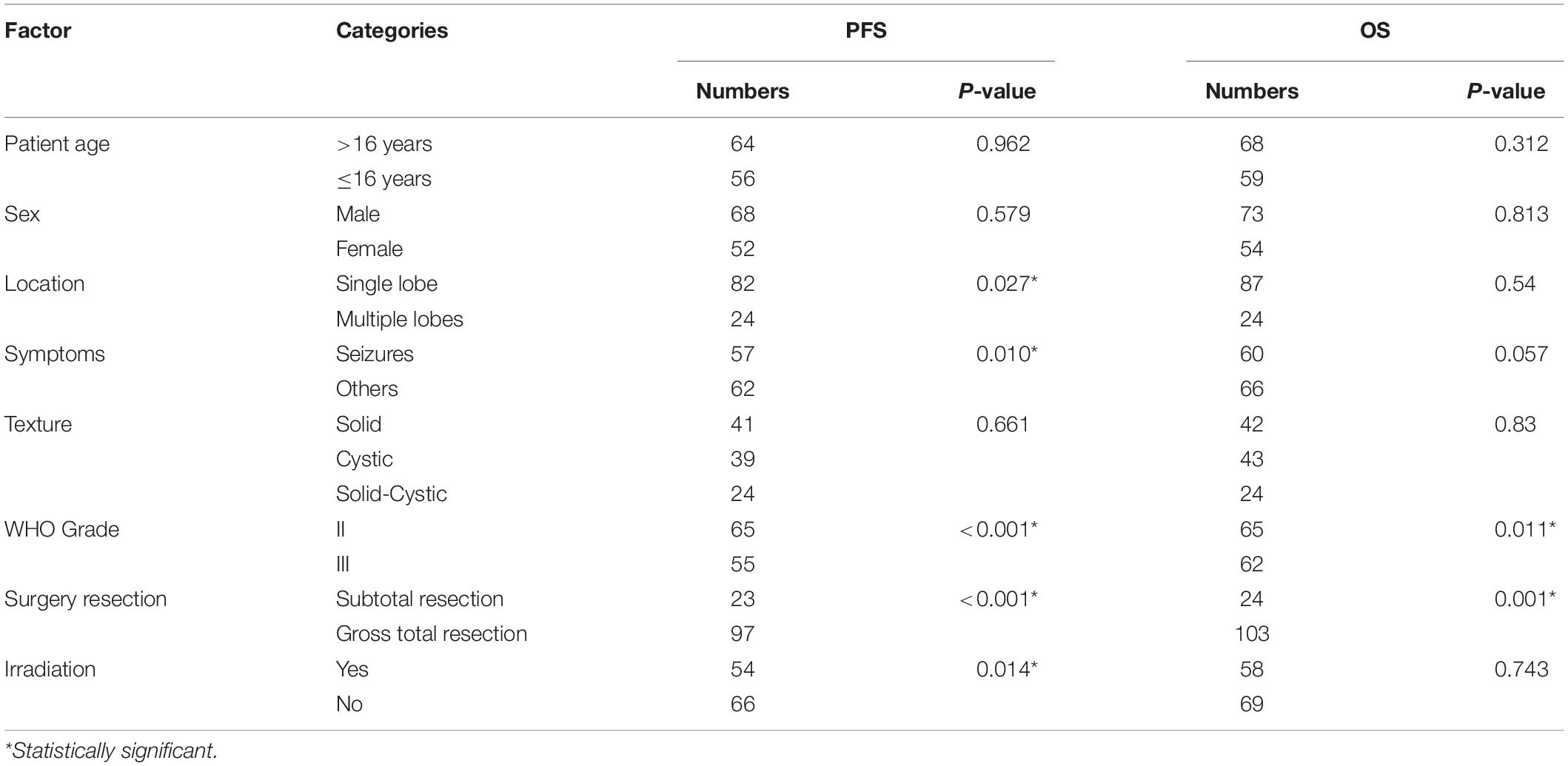Screen dimensions: 1568x766
Task: Select the 0.743 Irradiation OS P-value
Action: tap(1521, 669)
